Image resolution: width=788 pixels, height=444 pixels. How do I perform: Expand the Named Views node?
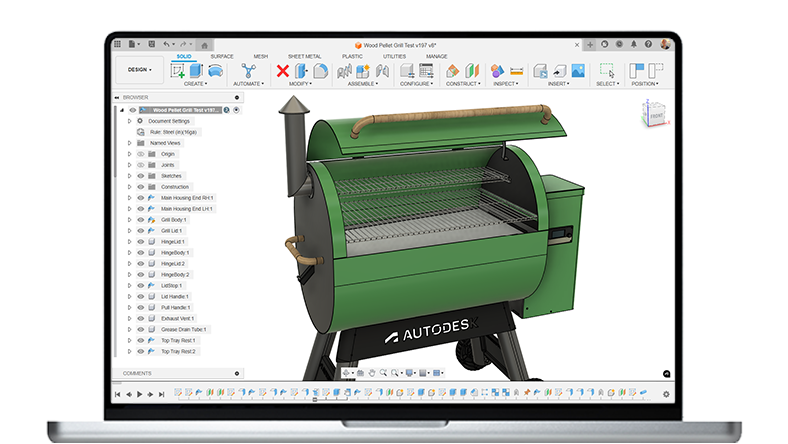[x=130, y=143]
